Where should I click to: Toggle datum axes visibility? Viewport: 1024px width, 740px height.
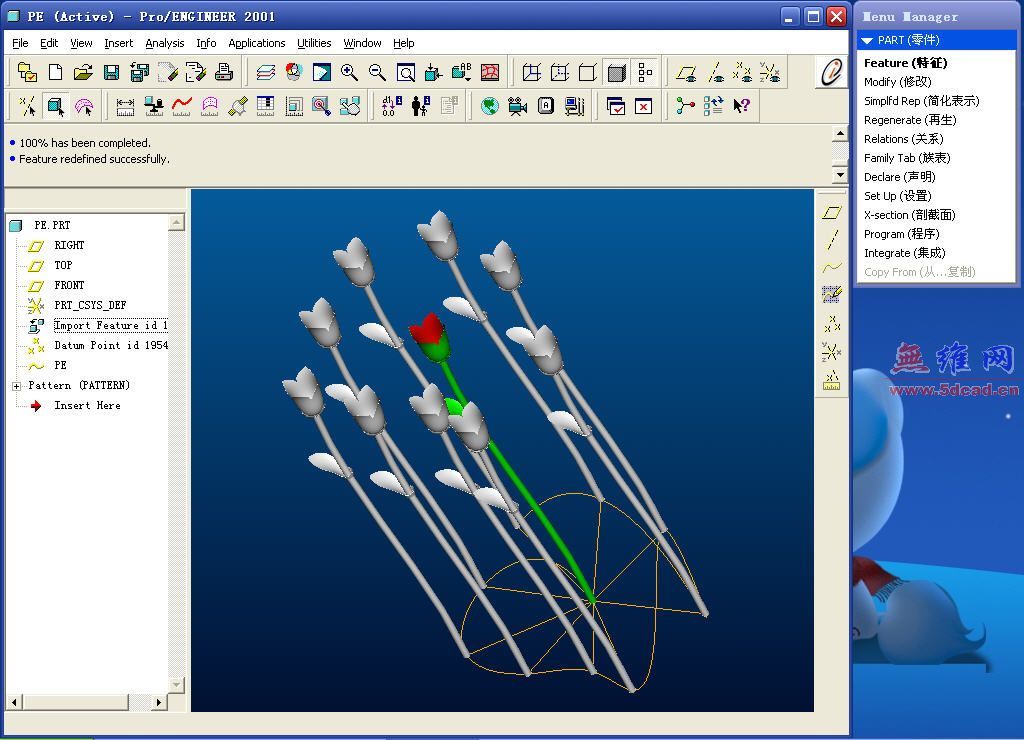pyautogui.click(x=715, y=73)
